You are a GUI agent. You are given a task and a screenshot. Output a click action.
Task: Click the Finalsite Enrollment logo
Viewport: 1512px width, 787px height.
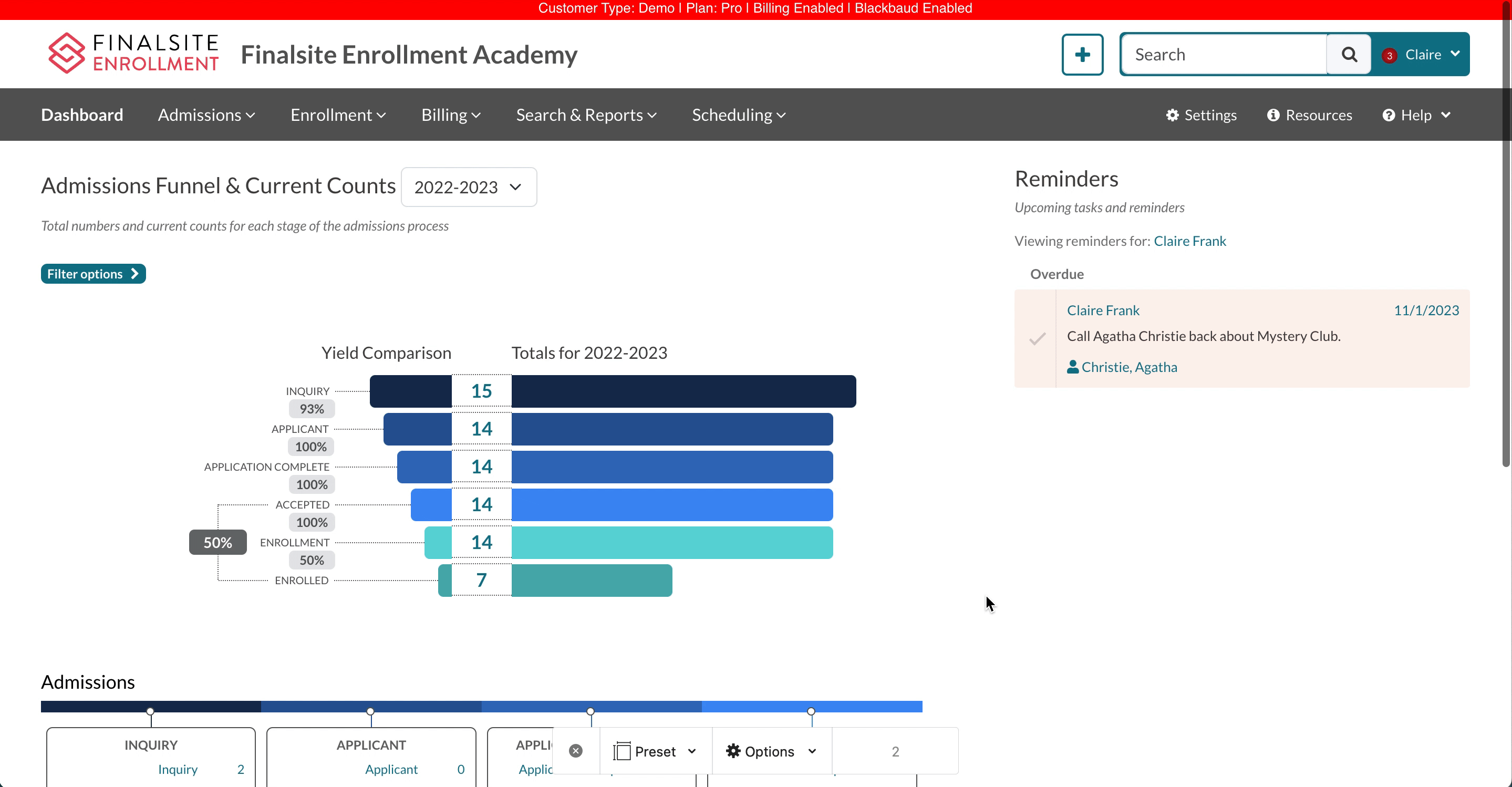(133, 54)
